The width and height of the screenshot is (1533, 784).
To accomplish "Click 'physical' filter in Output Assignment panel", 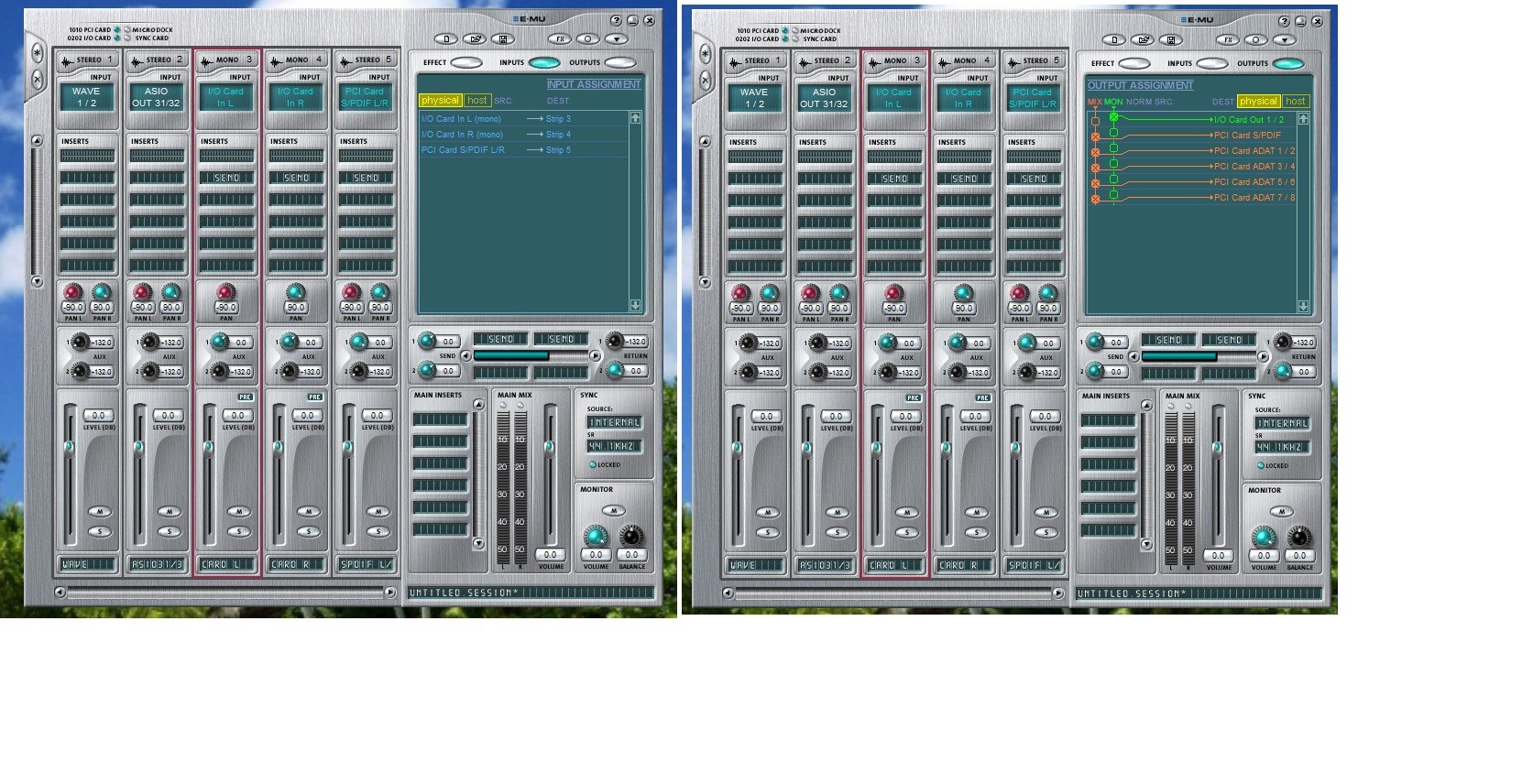I will tap(1259, 102).
